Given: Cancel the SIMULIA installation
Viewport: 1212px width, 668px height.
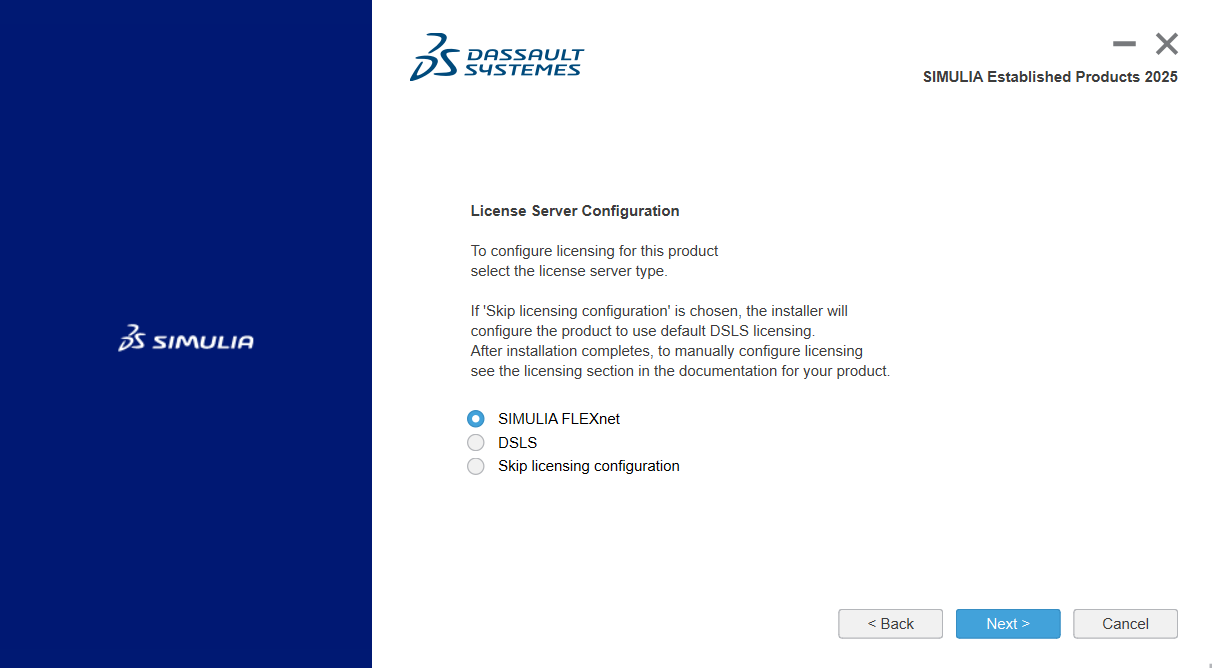Looking at the screenshot, I should click(1124, 623).
